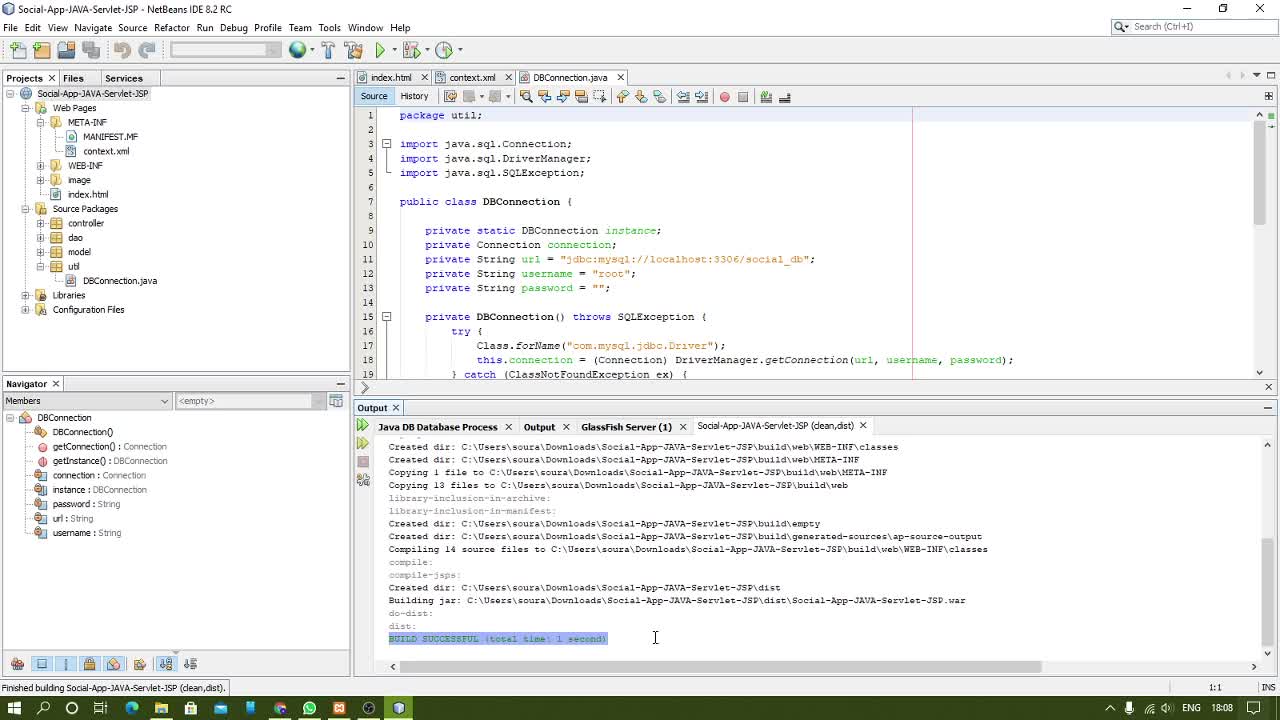The width and height of the screenshot is (1280, 720).
Task: Run the project with green play icon
Action: 380,49
